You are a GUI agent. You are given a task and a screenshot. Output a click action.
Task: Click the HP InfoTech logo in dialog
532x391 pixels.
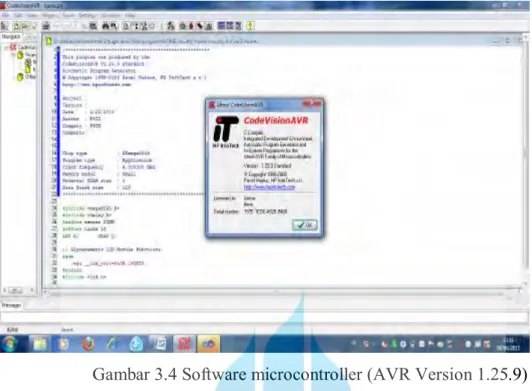[x=225, y=131]
